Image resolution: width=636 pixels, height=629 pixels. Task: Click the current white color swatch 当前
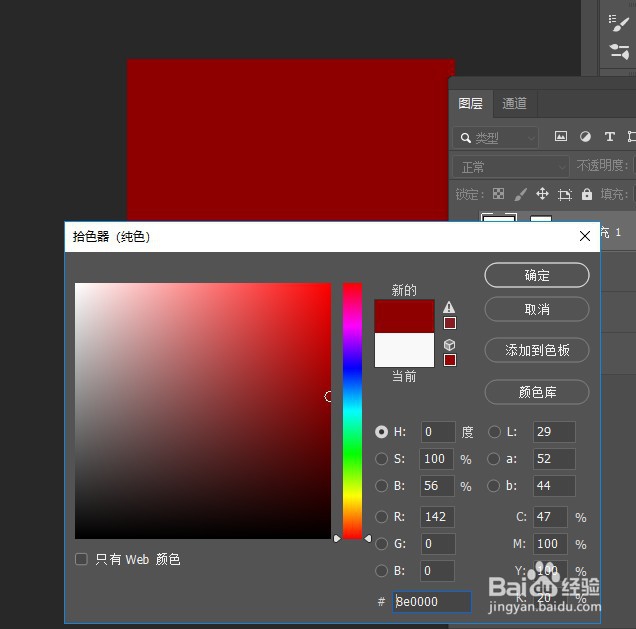pyautogui.click(x=404, y=350)
